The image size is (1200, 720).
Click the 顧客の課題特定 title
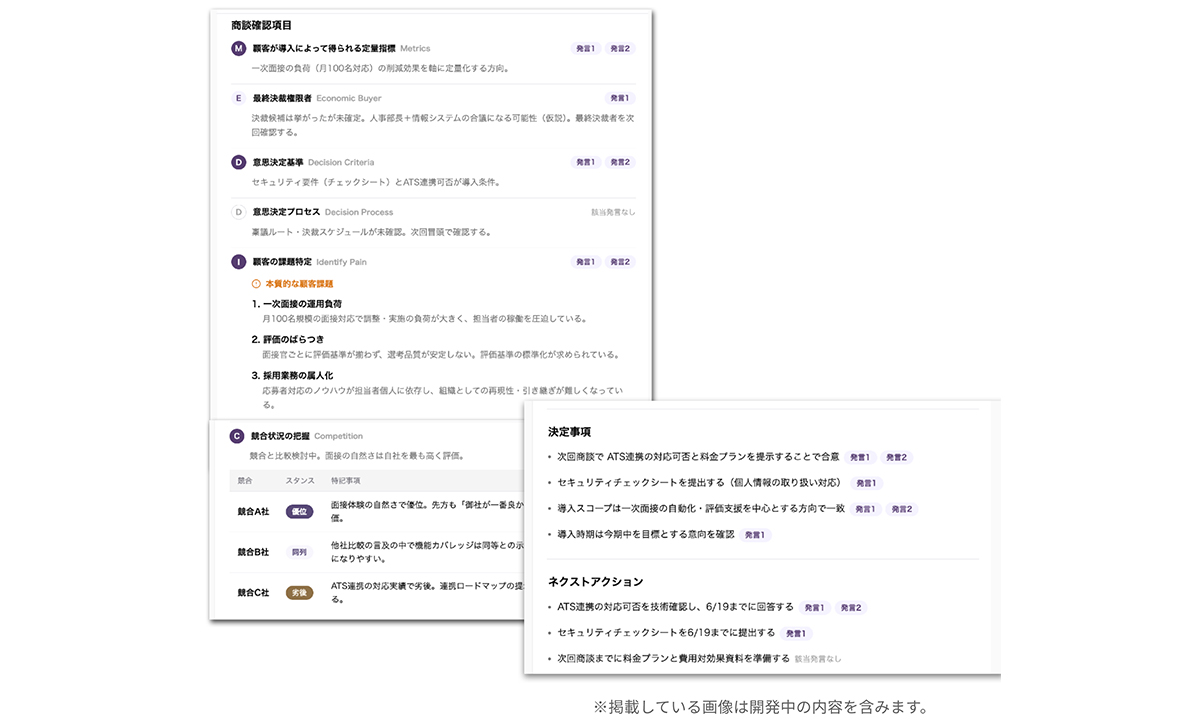tap(282, 262)
